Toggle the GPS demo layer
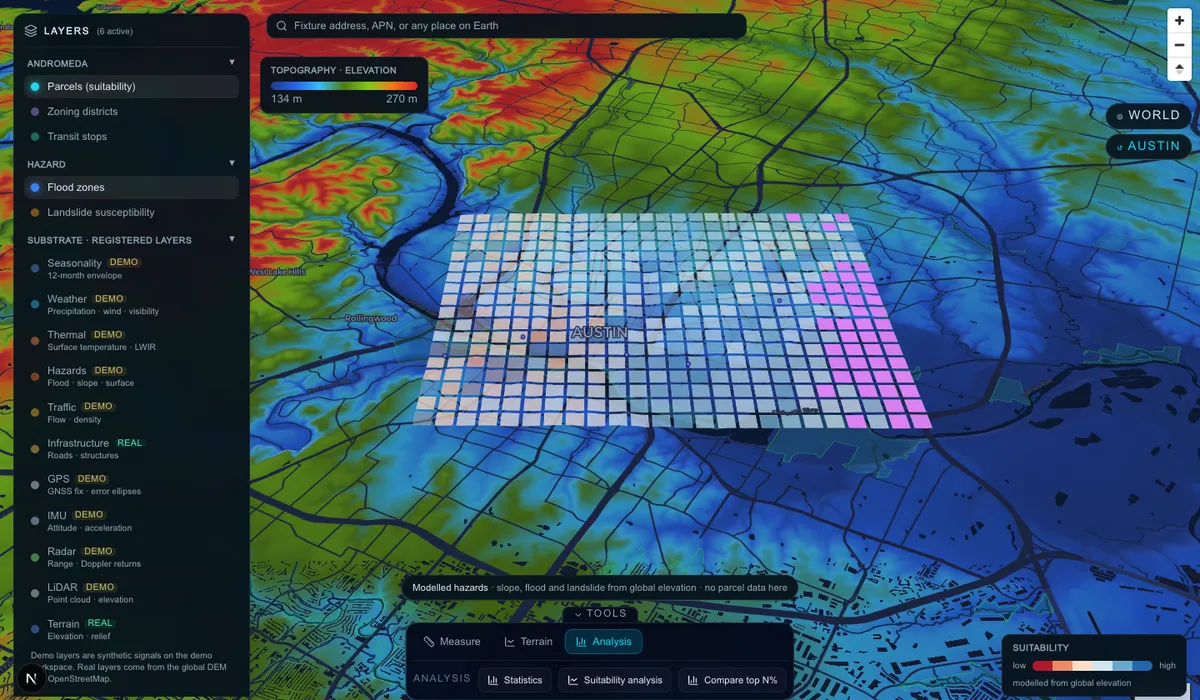 click(x=131, y=485)
